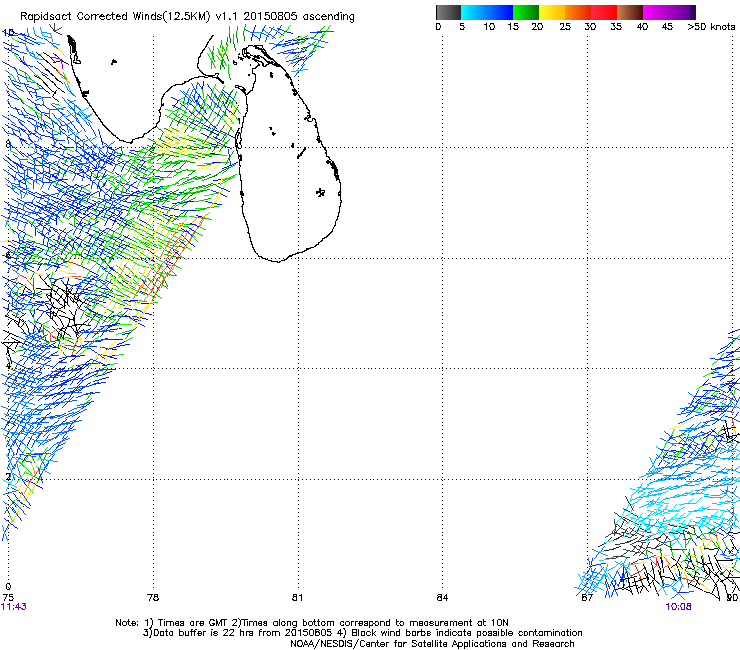The height and width of the screenshot is (650, 740).
Task: Pick the orange 25–30 knots legend segment
Action: pyautogui.click(x=578, y=12)
